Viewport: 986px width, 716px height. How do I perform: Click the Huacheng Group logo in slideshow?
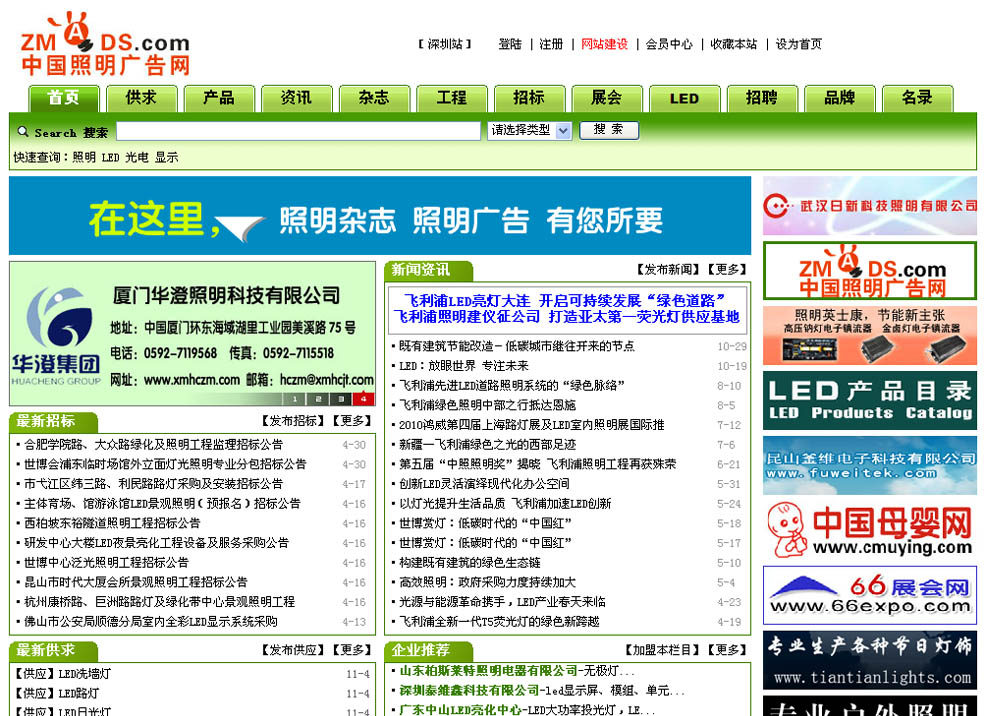tap(56, 335)
